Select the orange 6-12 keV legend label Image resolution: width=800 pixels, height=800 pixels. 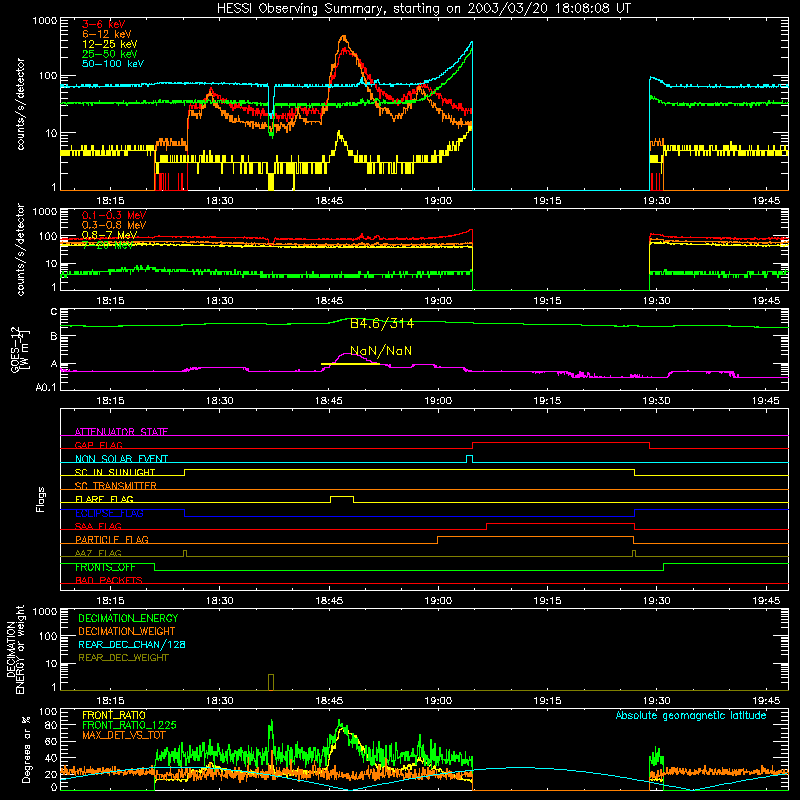(107, 34)
